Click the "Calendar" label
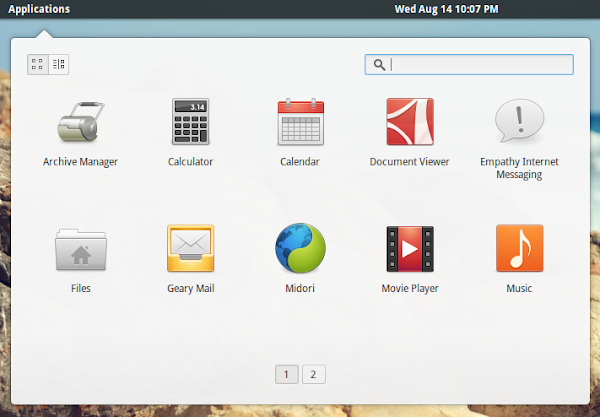 coord(300,162)
